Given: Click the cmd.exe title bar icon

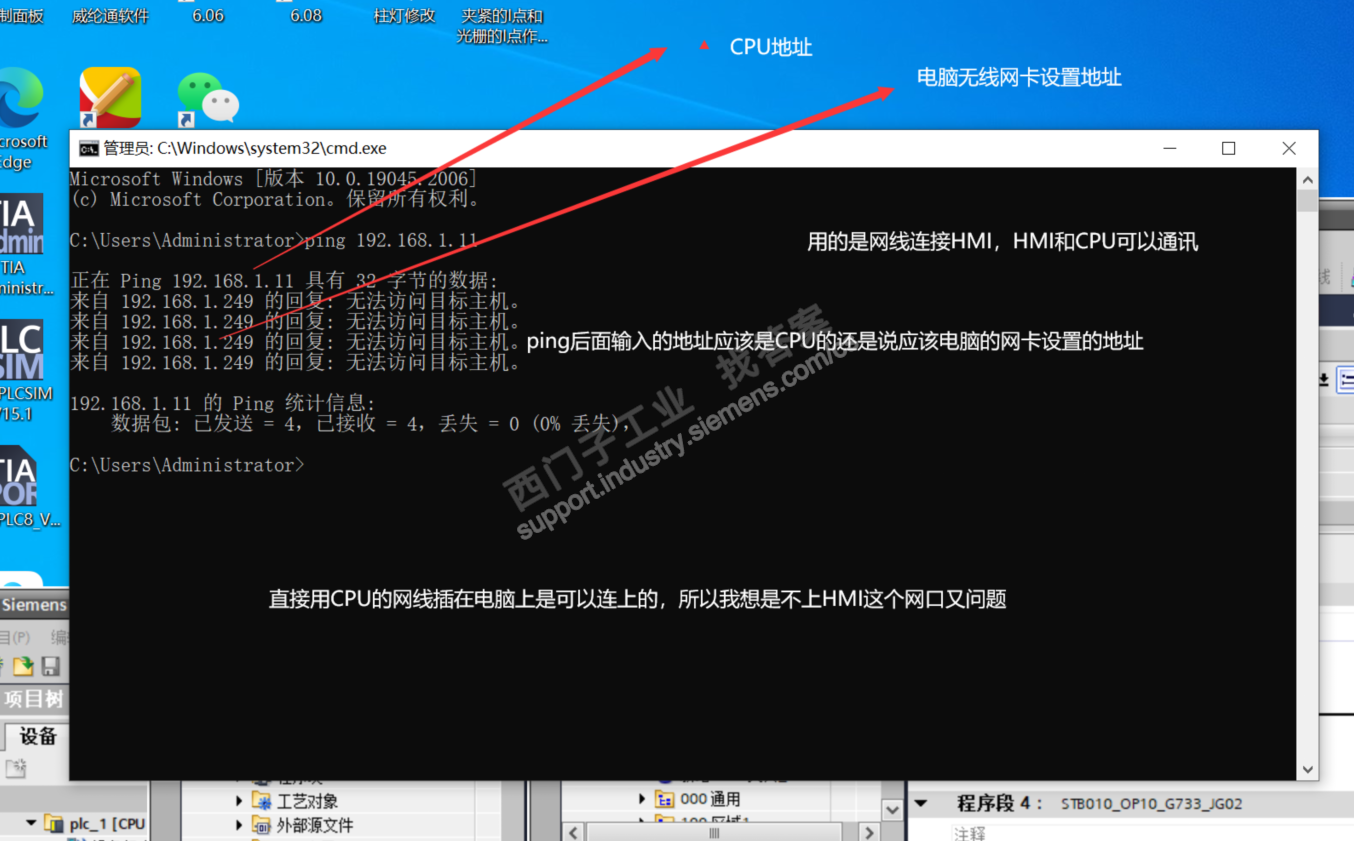Looking at the screenshot, I should [x=89, y=149].
